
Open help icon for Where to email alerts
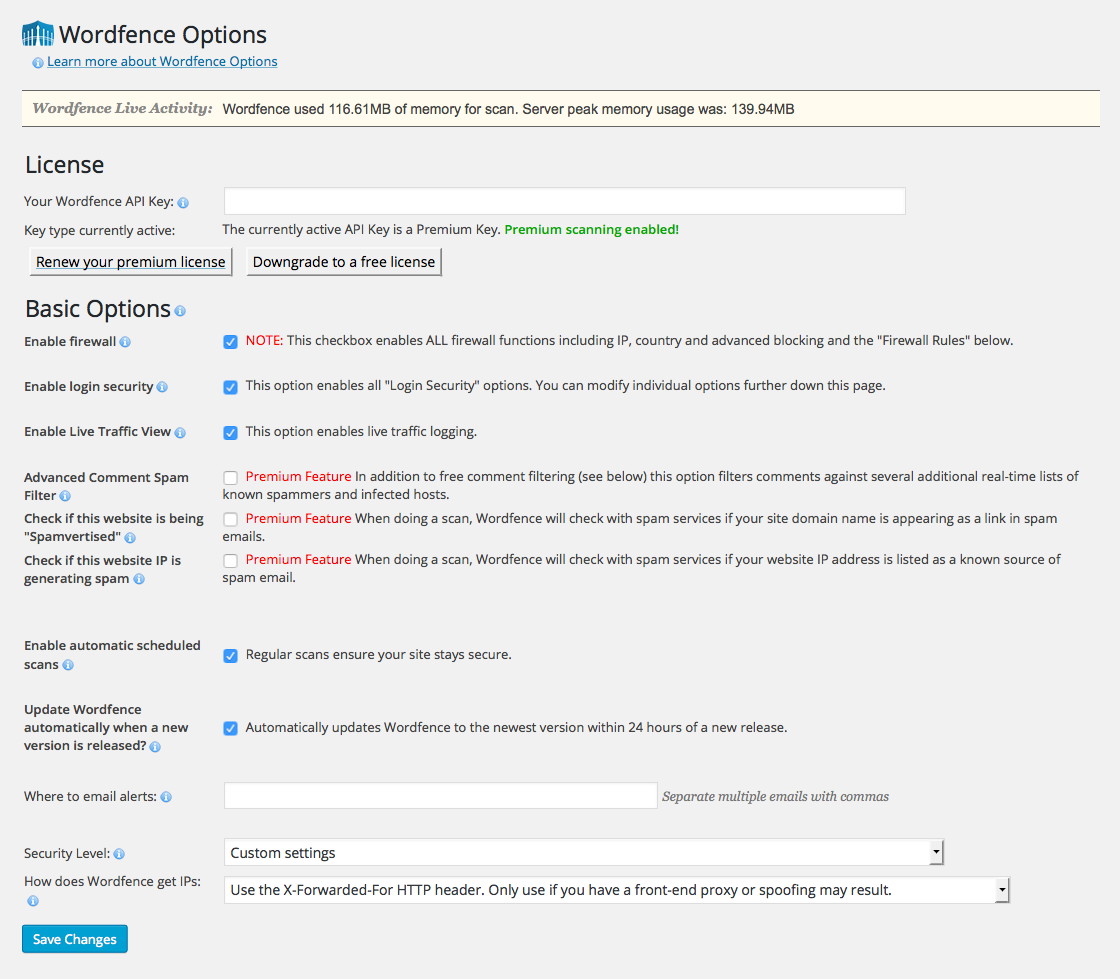click(x=166, y=797)
